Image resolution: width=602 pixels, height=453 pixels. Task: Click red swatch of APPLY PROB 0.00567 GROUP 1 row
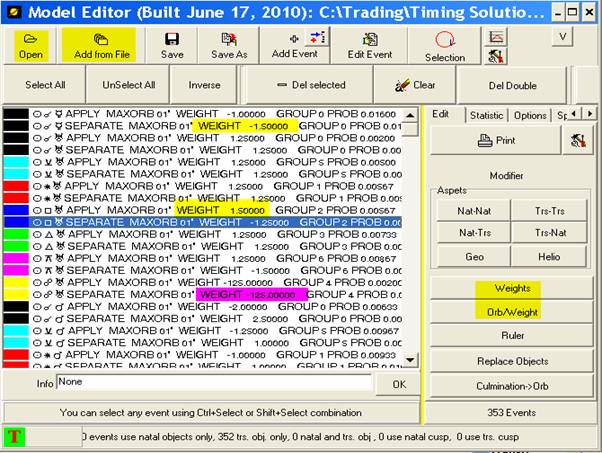16,186
